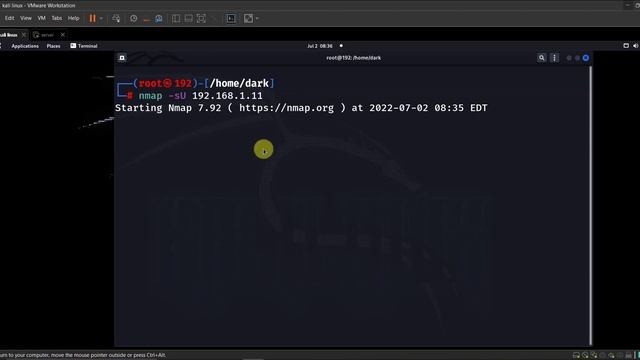The height and width of the screenshot is (360, 640).
Task: Enter full screen mode icon
Action: 201,18
